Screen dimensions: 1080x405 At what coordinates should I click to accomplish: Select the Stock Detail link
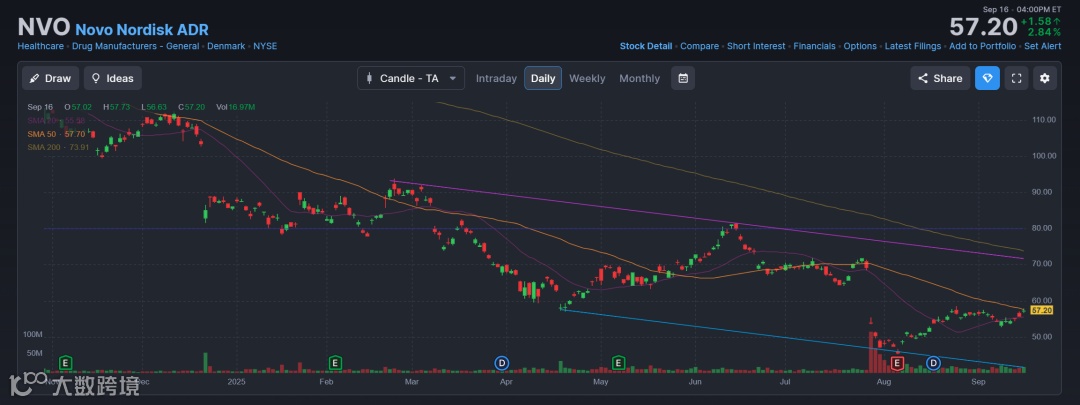tap(646, 46)
